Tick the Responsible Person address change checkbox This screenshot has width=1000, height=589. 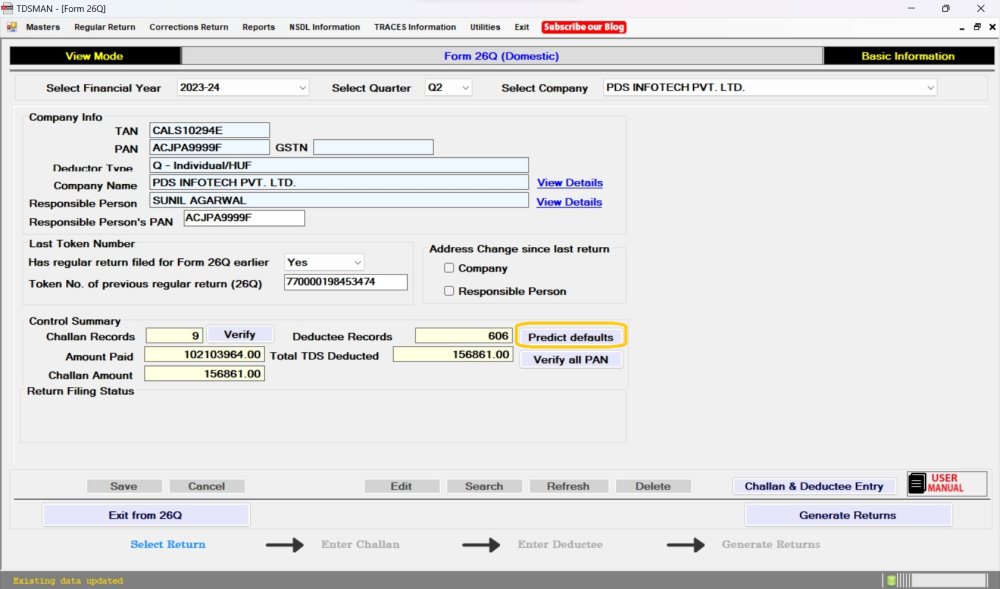click(x=449, y=291)
